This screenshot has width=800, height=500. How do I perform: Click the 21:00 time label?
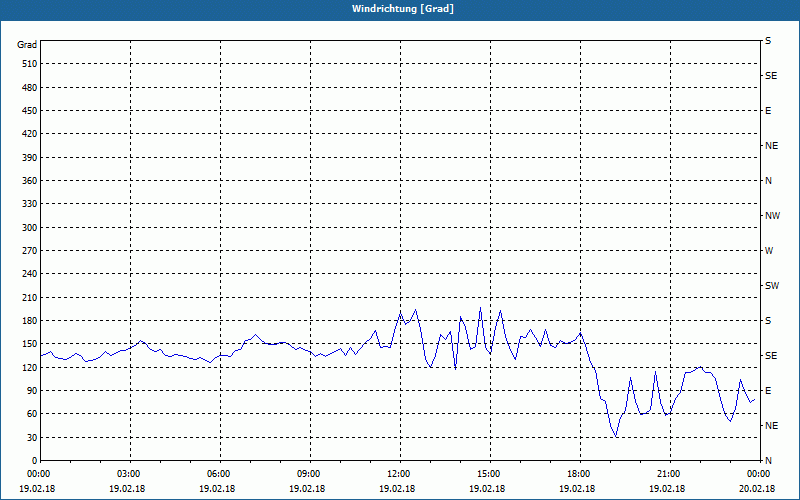click(670, 474)
